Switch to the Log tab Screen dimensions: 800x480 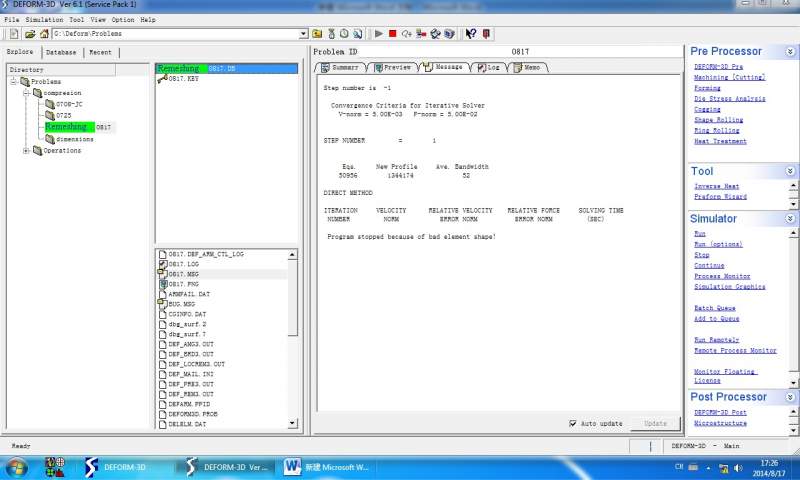[x=489, y=67]
